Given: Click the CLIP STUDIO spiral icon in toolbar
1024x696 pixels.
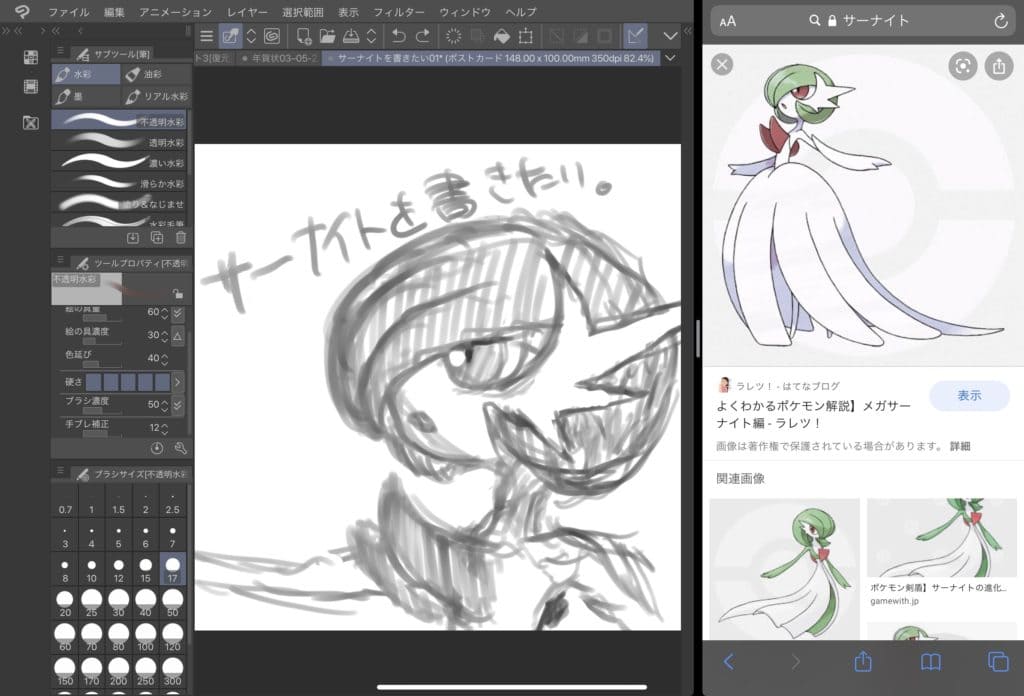Looking at the screenshot, I should [272, 37].
